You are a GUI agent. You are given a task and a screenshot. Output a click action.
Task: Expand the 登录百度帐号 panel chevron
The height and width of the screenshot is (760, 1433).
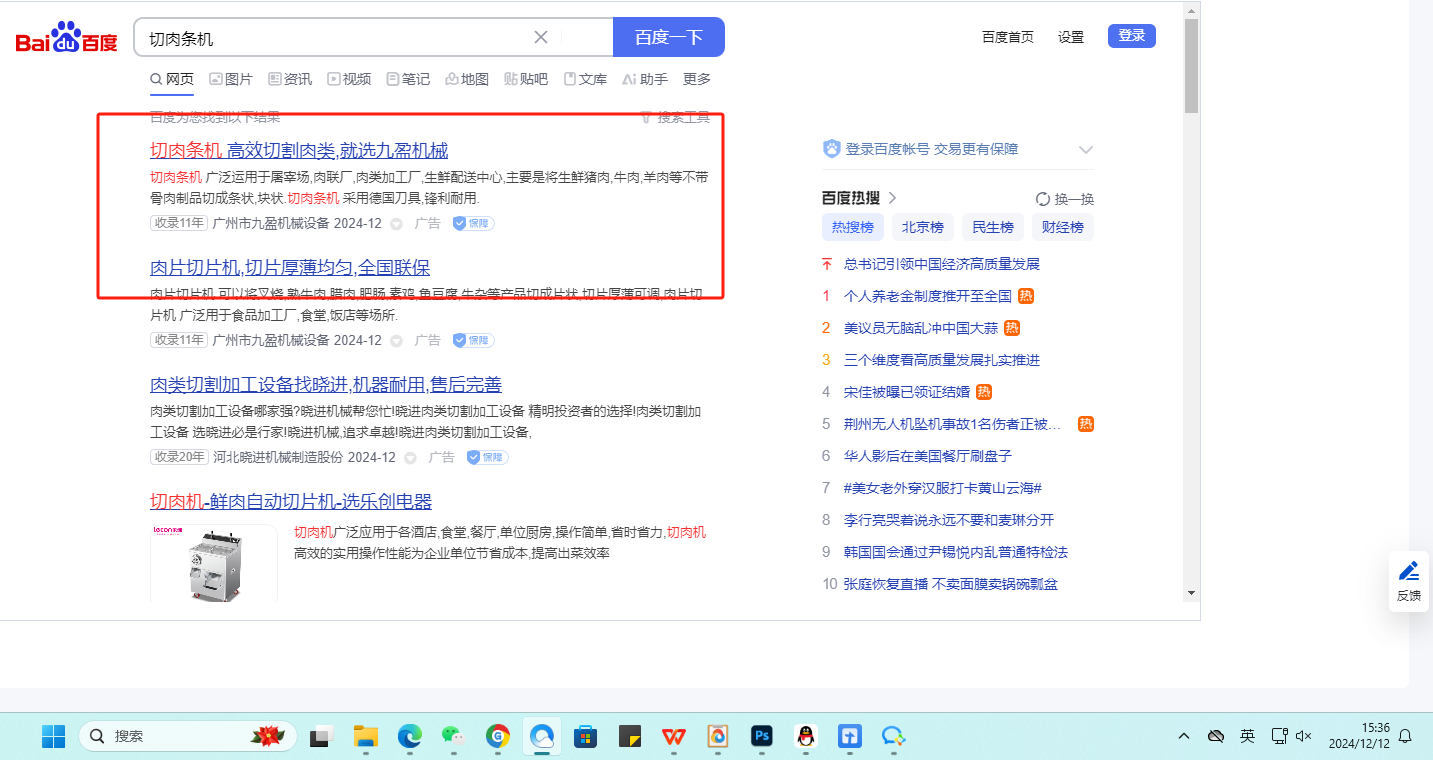tap(1086, 150)
